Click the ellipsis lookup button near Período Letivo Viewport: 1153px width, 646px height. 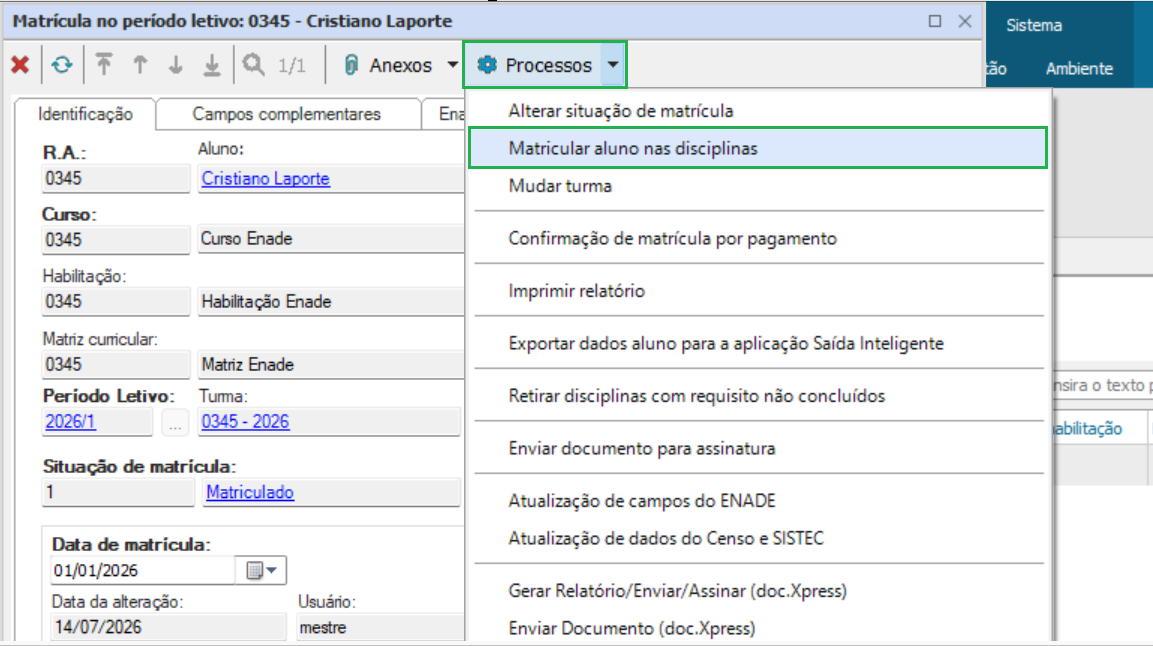[x=175, y=423]
